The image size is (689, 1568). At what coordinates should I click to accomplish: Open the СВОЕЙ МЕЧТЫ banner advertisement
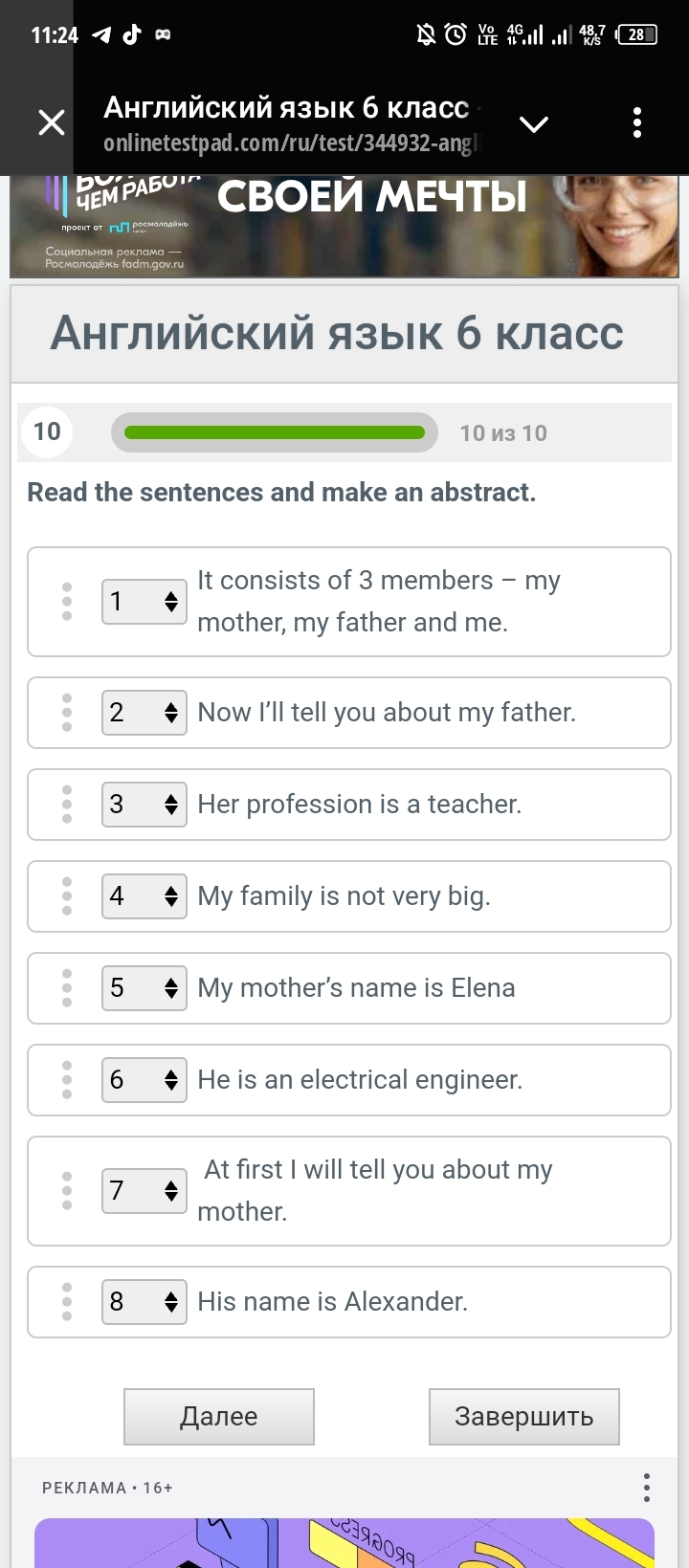[344, 227]
